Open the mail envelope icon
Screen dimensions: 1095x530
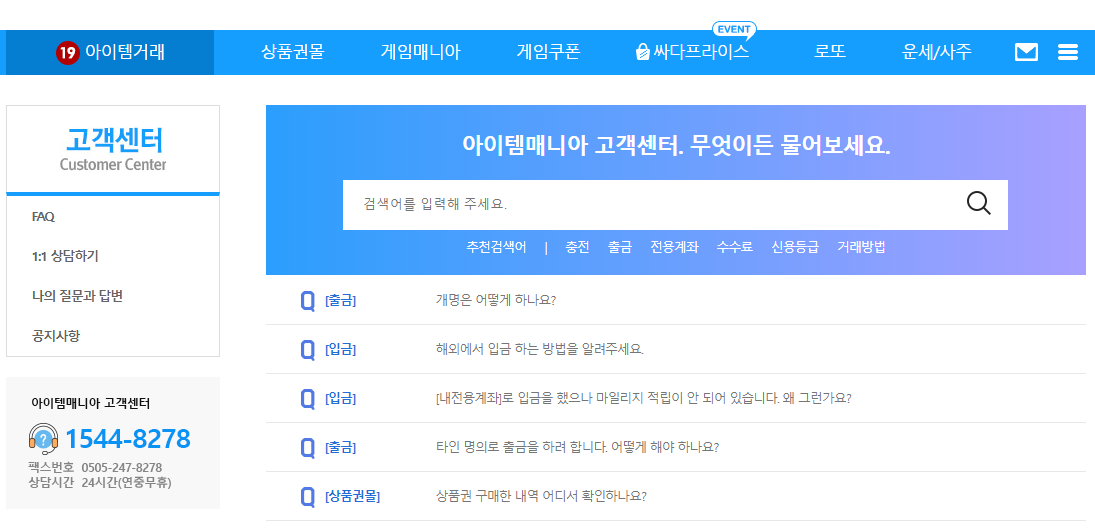point(1026,52)
